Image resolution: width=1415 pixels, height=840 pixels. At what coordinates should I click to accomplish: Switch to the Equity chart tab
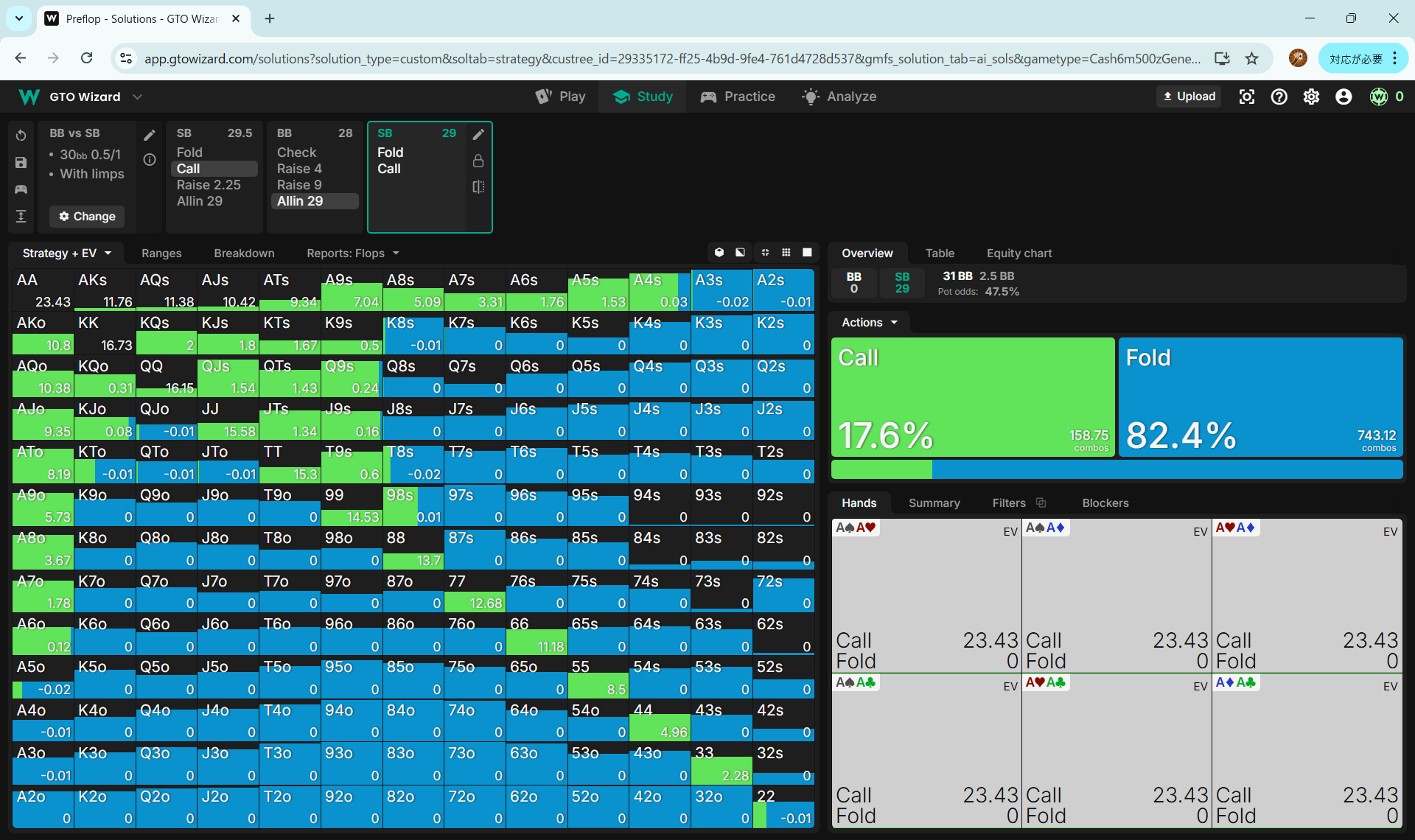pos(1019,253)
